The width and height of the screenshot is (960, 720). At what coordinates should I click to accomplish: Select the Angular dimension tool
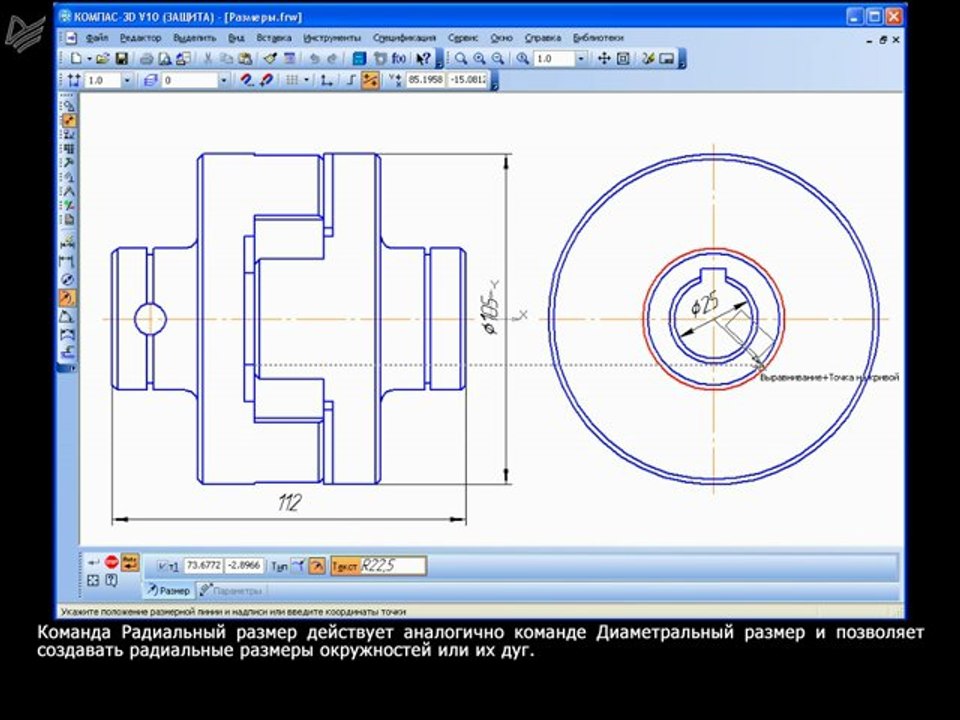click(x=67, y=317)
